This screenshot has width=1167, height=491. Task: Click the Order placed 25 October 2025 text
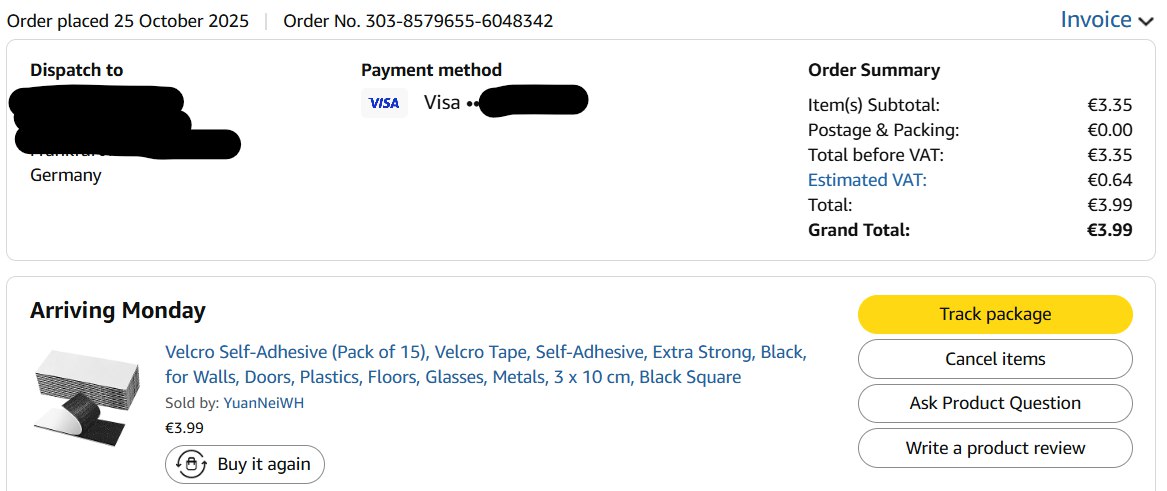[127, 20]
